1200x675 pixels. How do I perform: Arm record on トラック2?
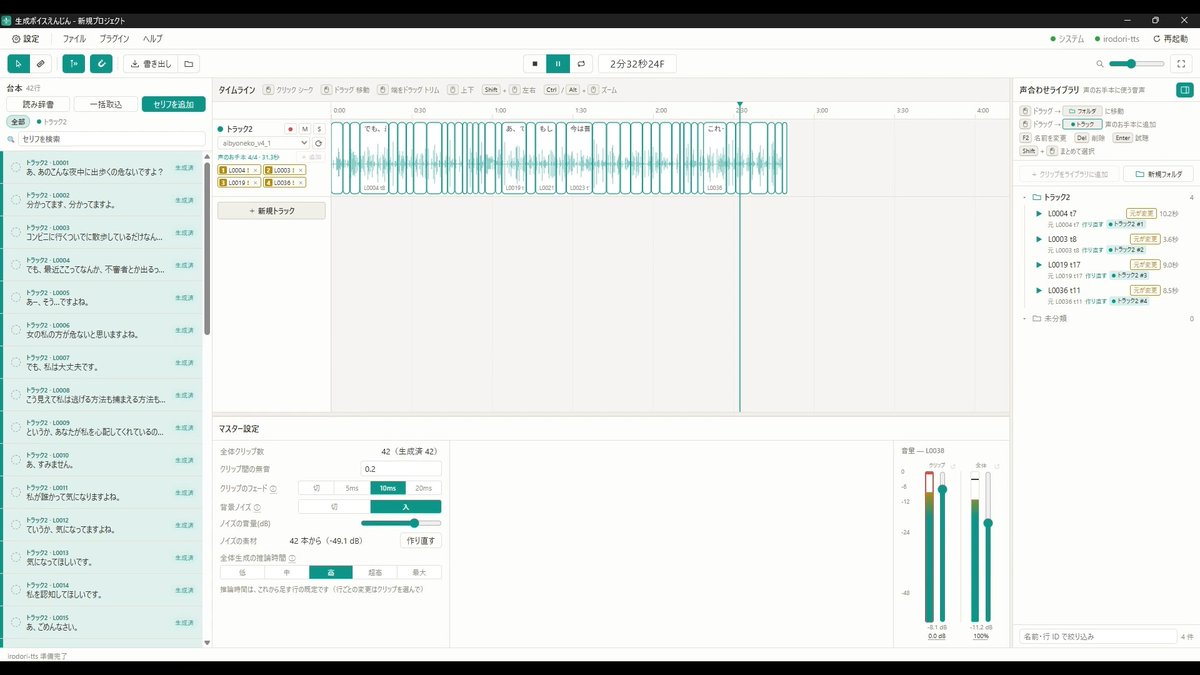tap(290, 129)
